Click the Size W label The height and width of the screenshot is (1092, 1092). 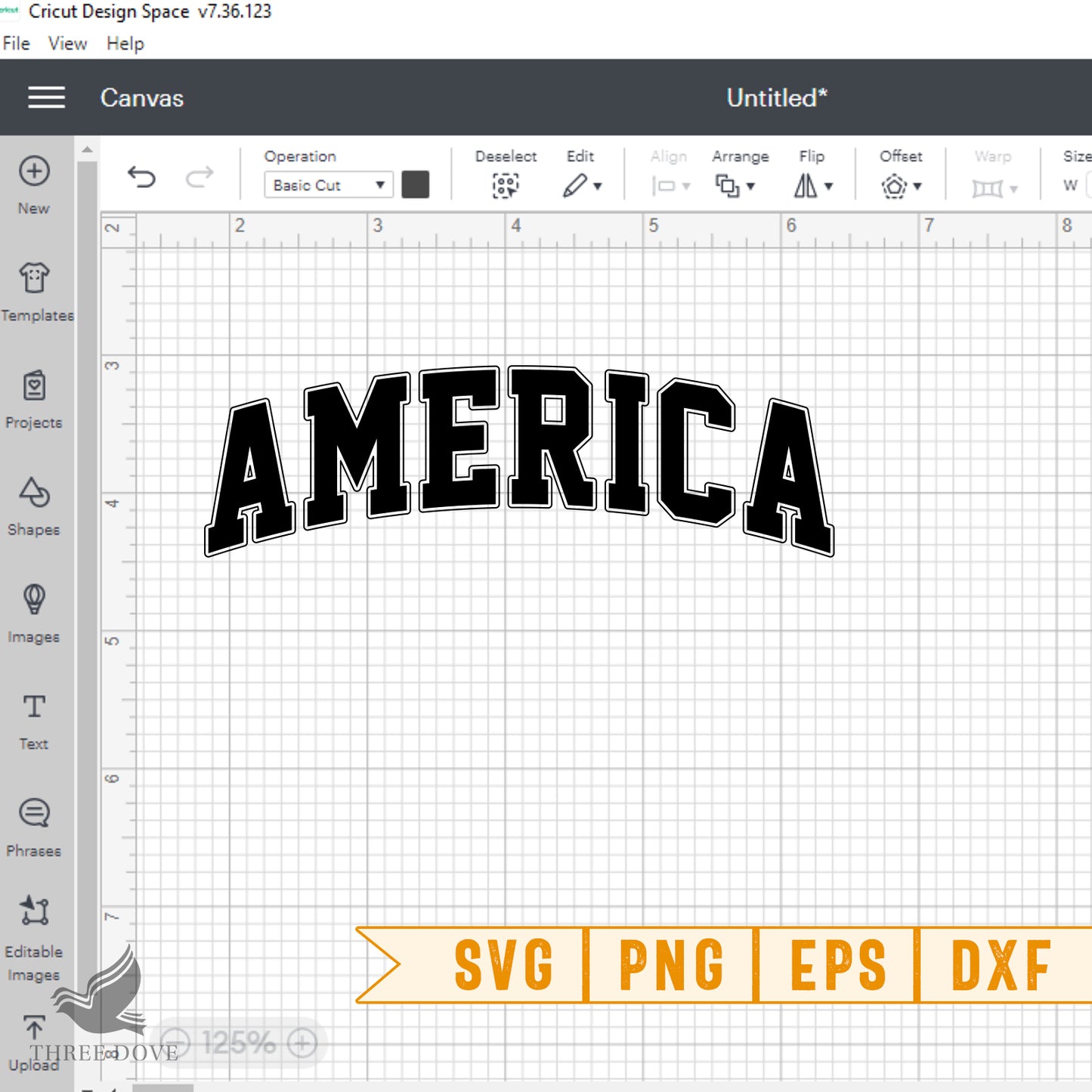(x=1070, y=185)
